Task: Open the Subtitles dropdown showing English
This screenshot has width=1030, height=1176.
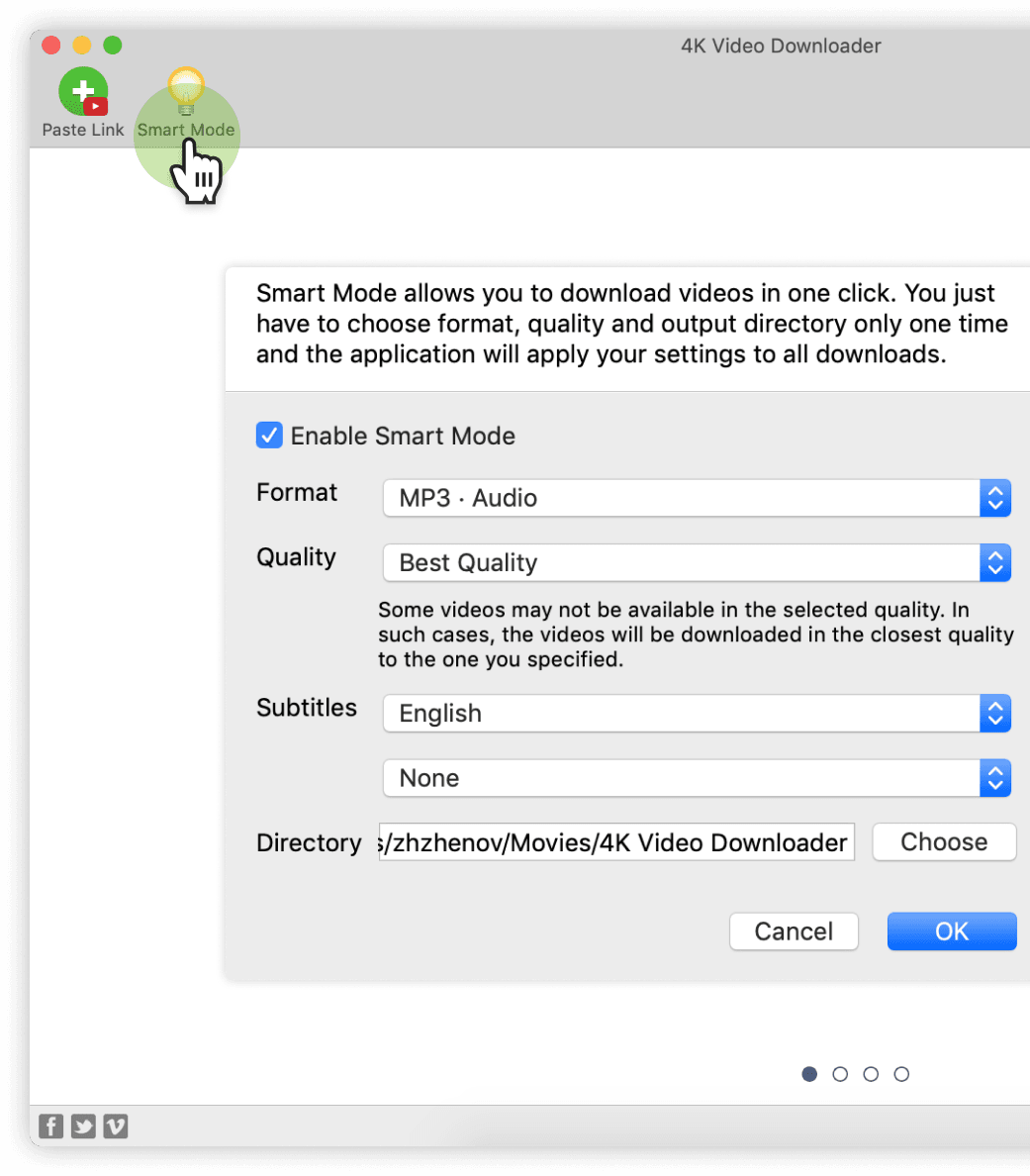Action: (x=697, y=714)
